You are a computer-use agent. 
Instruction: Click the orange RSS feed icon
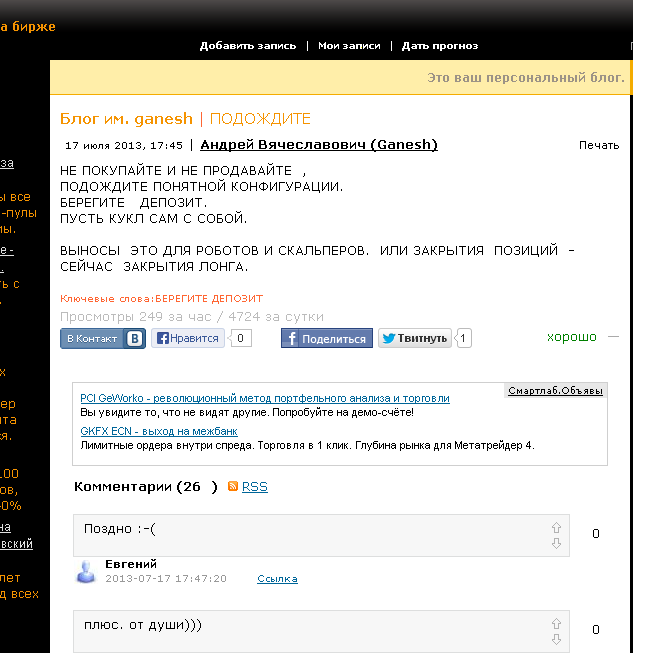[233, 486]
